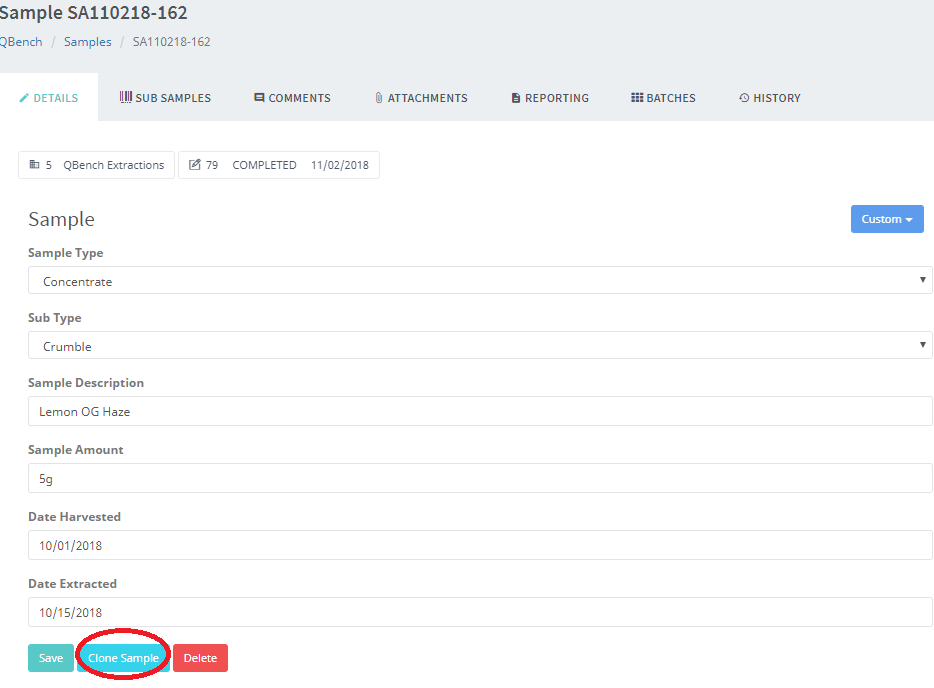Switch to the Comments tab
The width and height of the screenshot is (934, 688).
pos(292,98)
